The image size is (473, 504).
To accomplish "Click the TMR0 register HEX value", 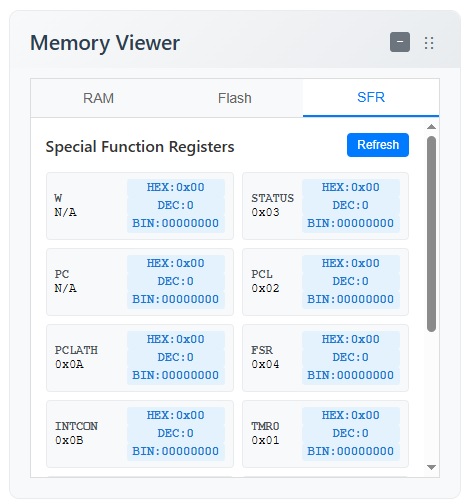I will pos(351,415).
